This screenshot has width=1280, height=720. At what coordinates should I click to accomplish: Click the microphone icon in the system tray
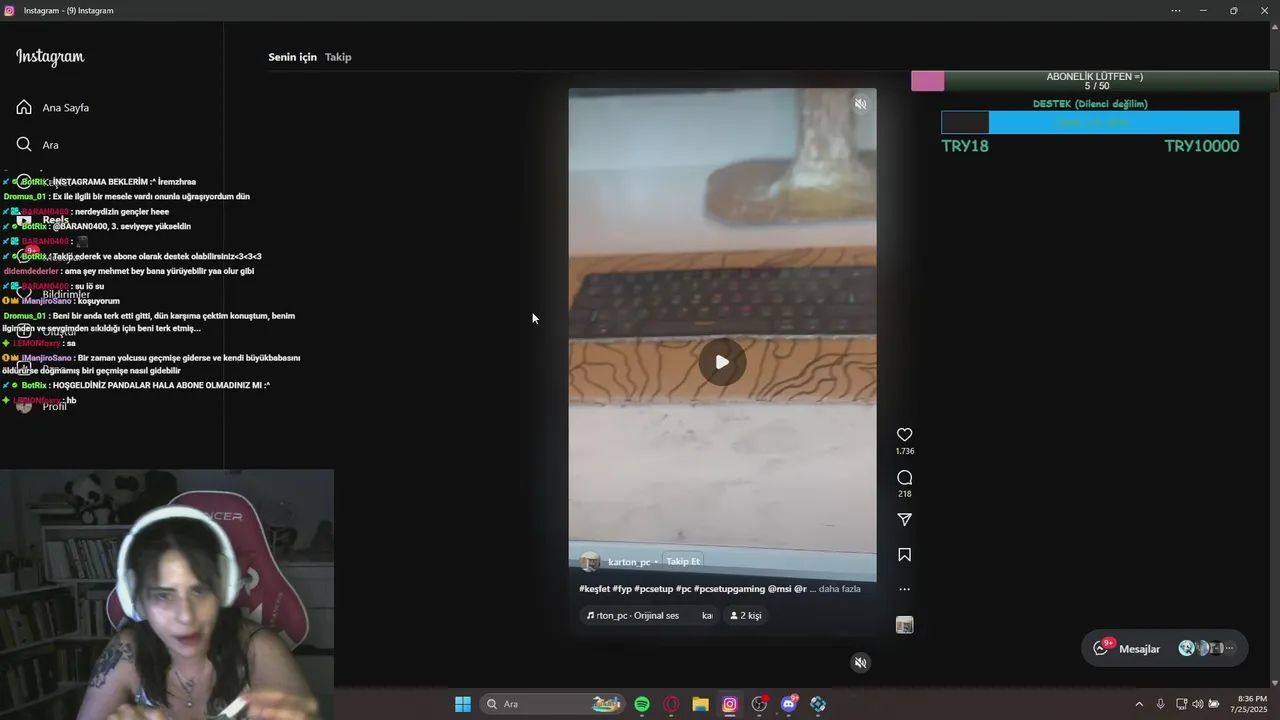(x=1160, y=704)
